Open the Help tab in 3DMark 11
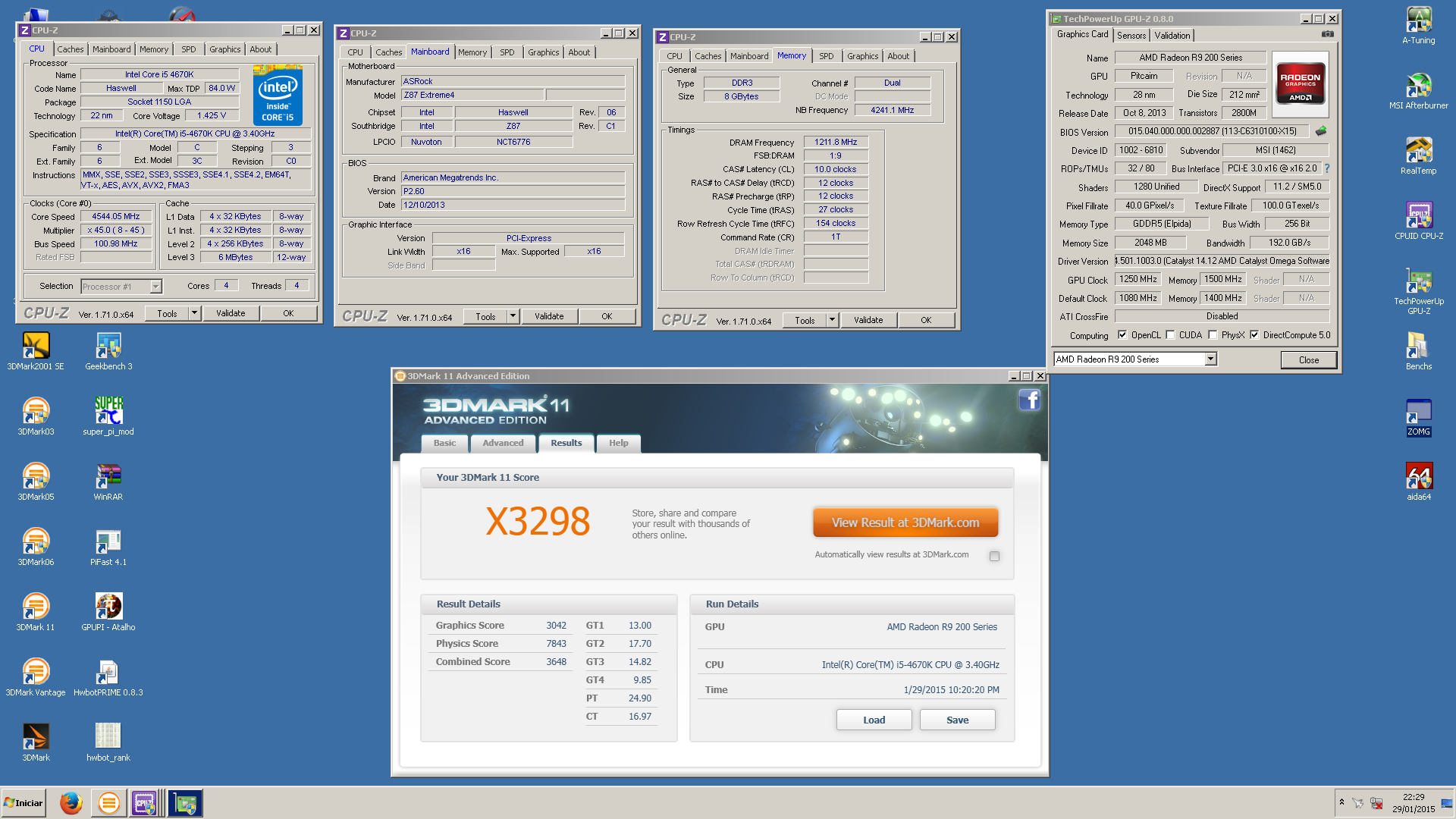 tap(618, 443)
